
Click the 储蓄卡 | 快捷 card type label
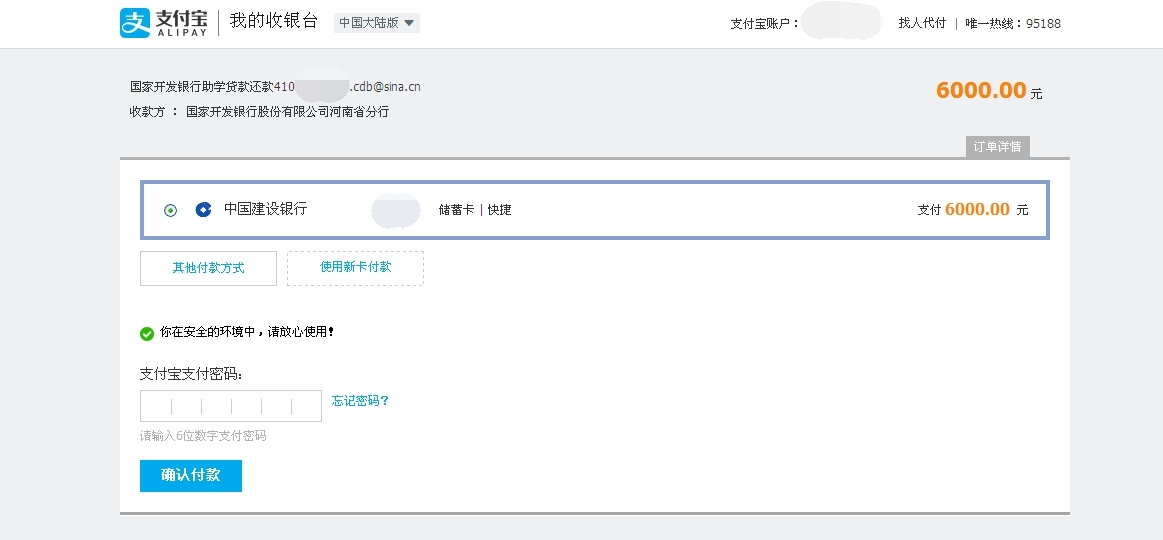tap(475, 210)
